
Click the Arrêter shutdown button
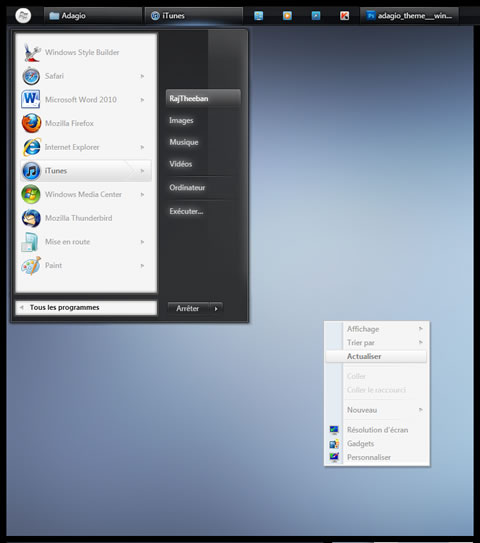tap(189, 309)
